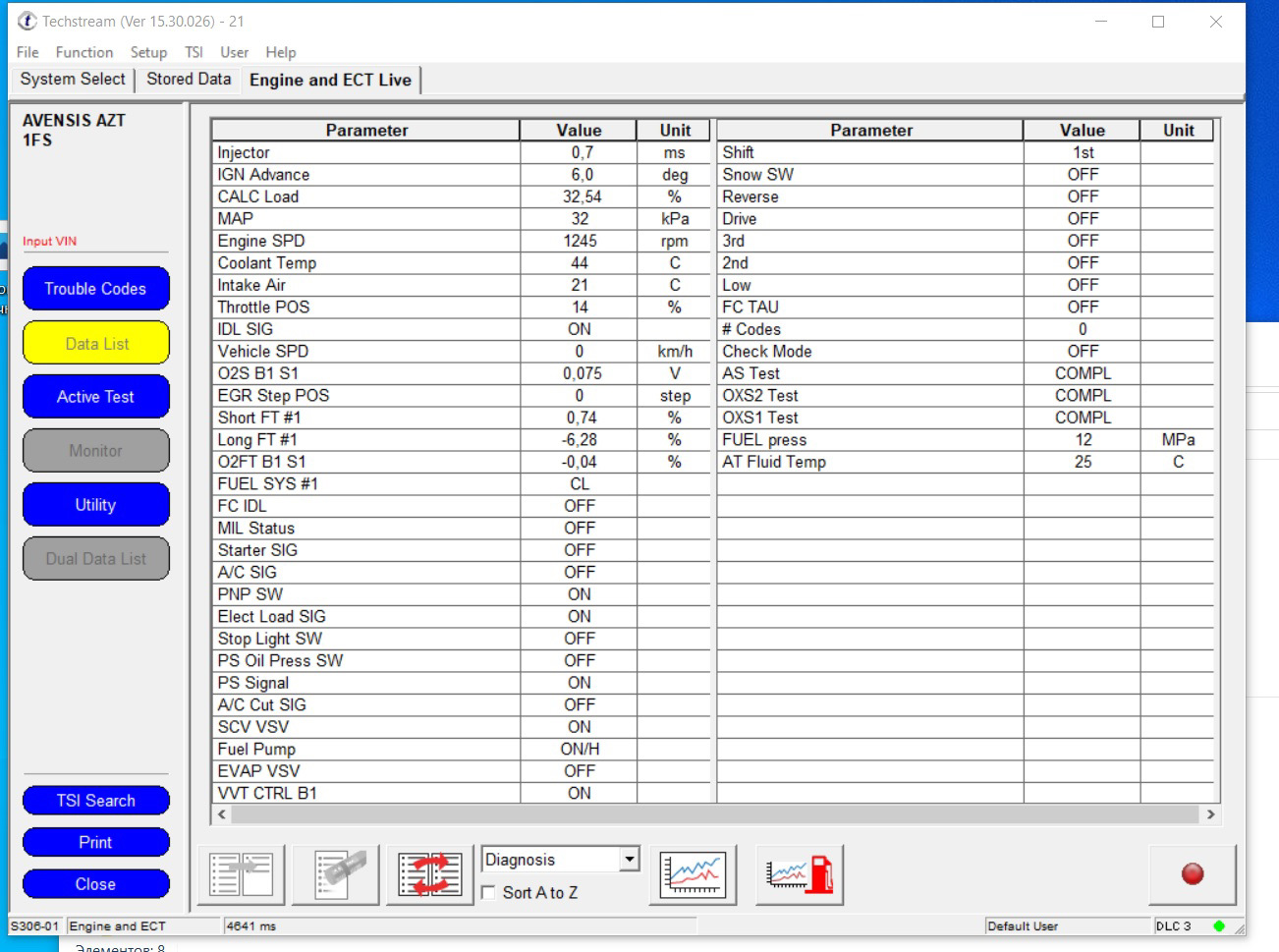Click the yellow Data List button
The width and height of the screenshot is (1279, 952).
tap(95, 343)
